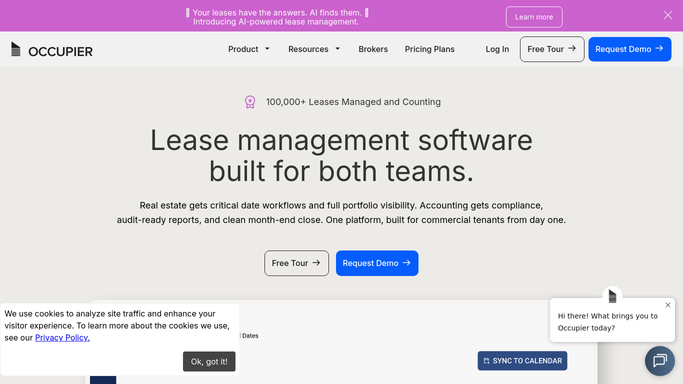Click Learn more in the purple banner
The width and height of the screenshot is (683, 384).
(x=534, y=17)
